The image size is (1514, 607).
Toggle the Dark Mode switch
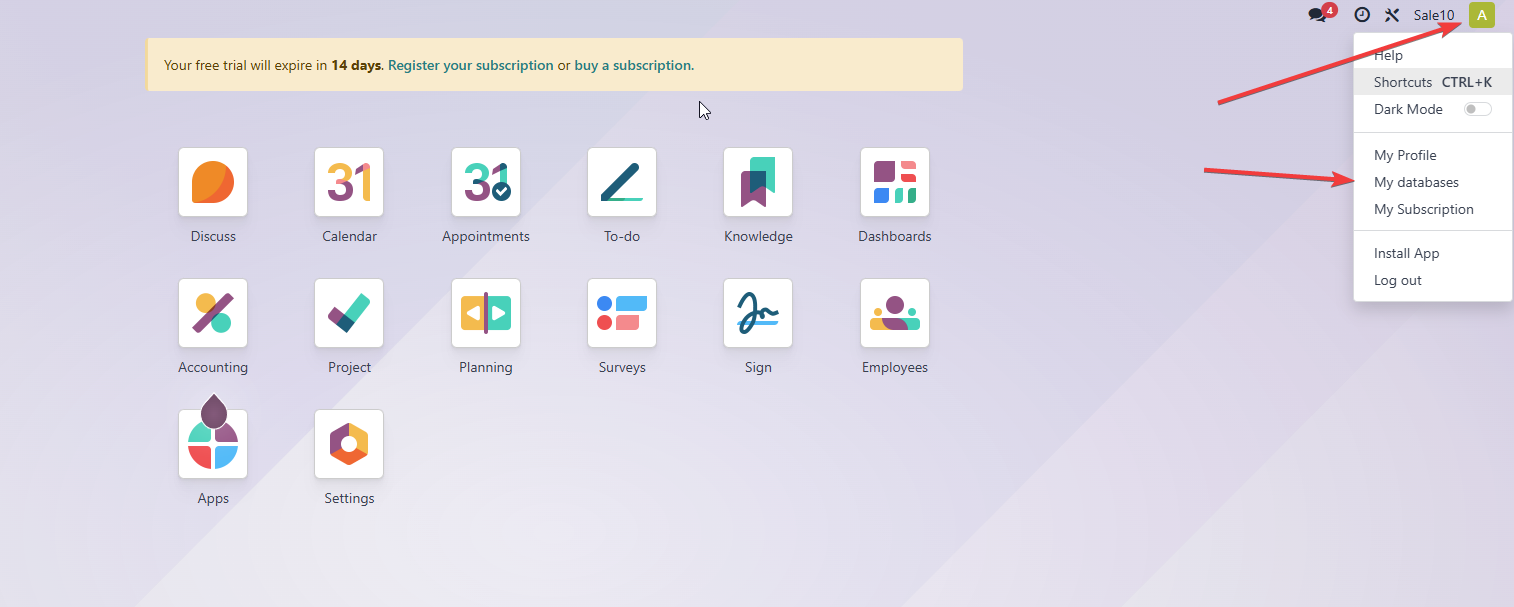coord(1477,109)
